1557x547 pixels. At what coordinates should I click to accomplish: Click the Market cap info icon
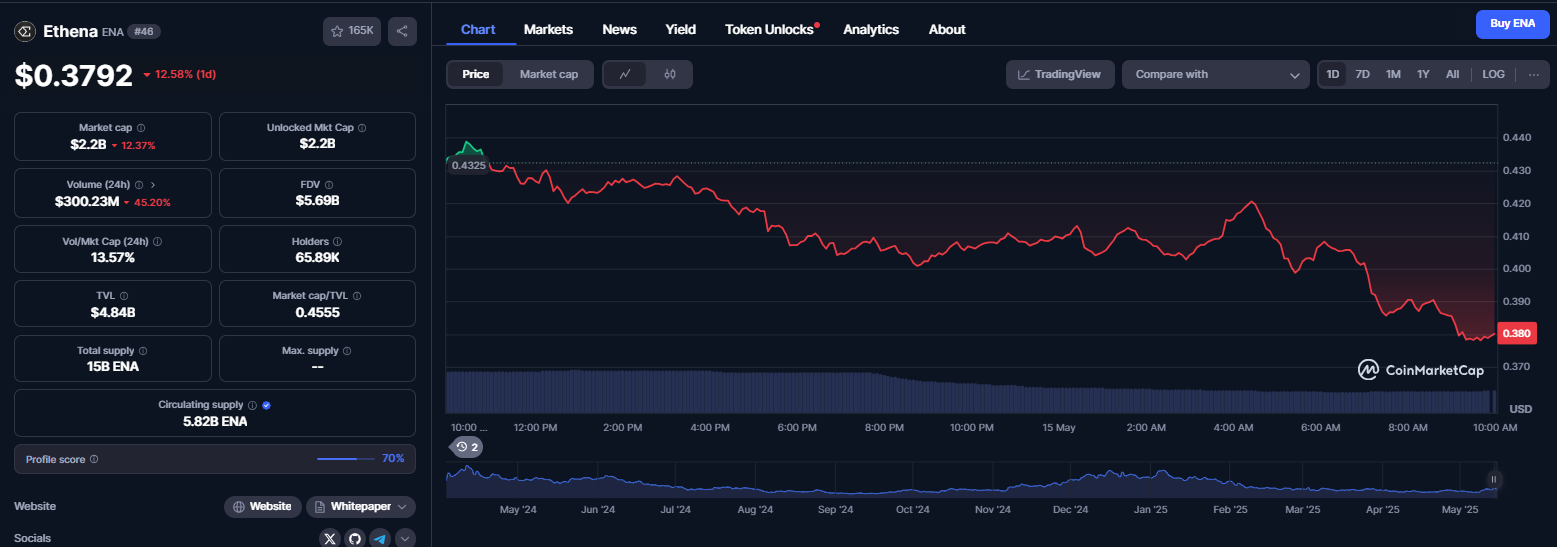141,128
